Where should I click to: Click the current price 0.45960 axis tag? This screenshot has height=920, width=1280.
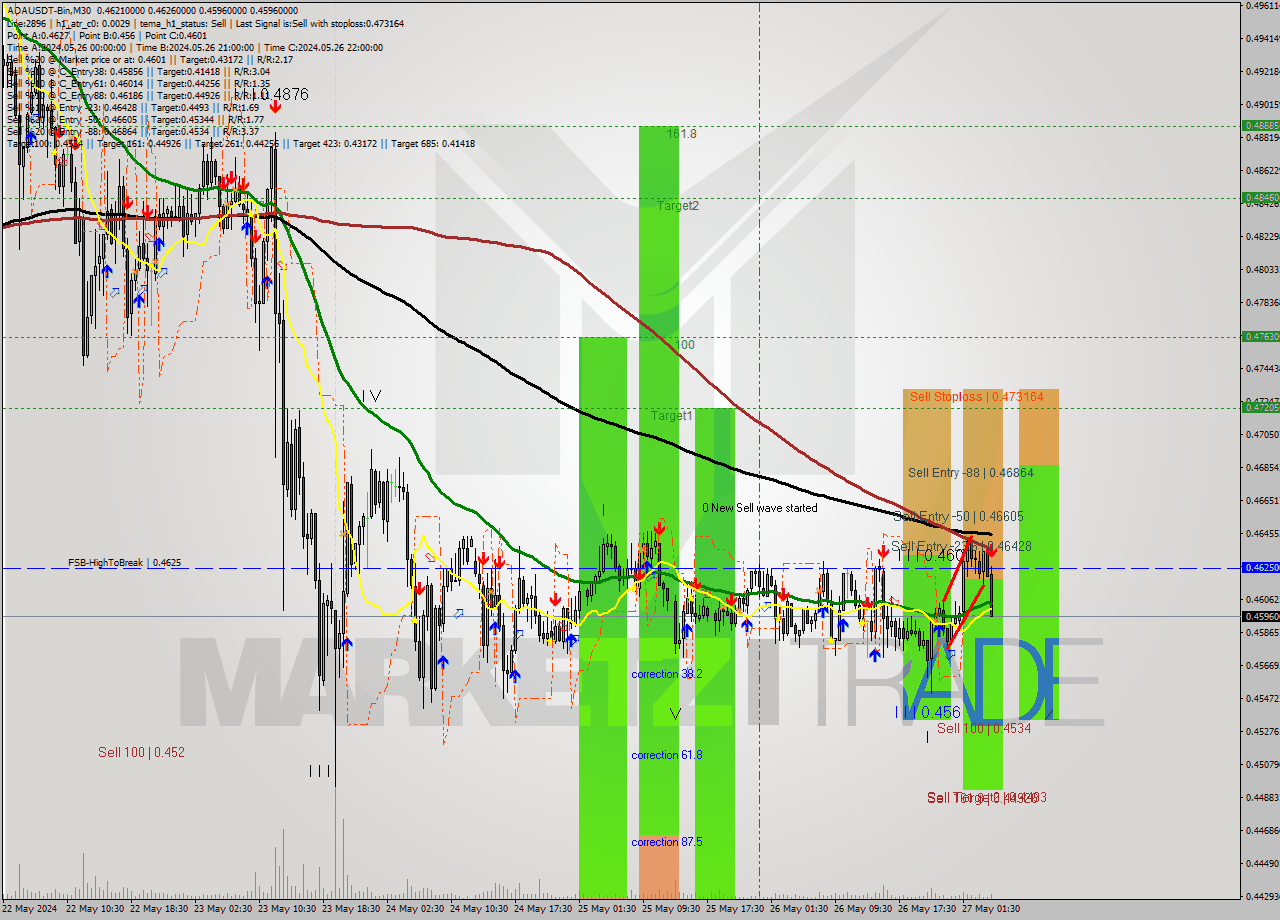point(1260,616)
